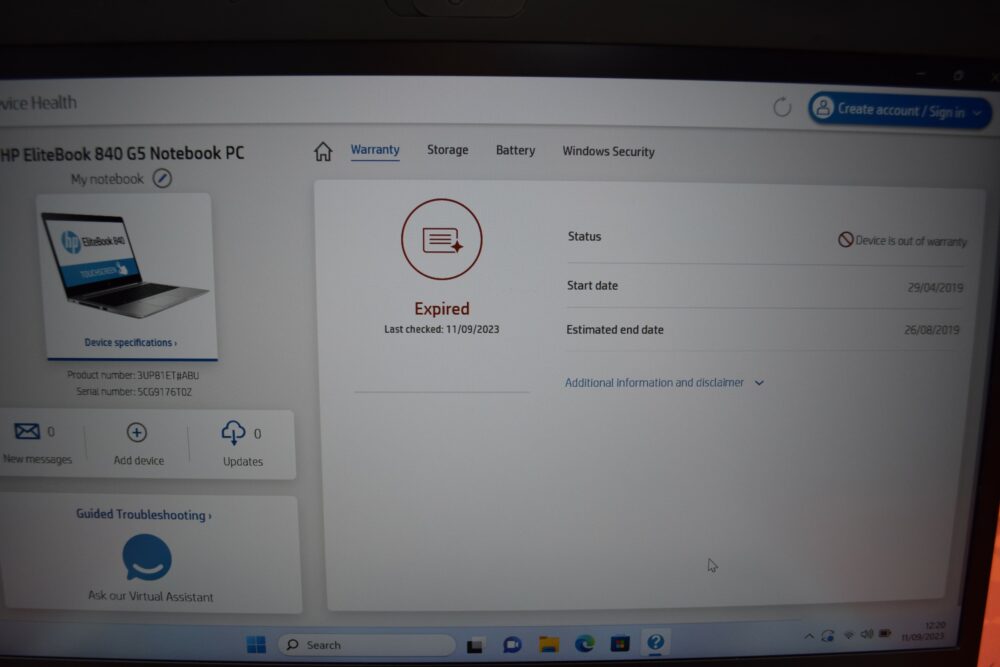Image resolution: width=1000 pixels, height=667 pixels.
Task: Click the sync tray icon beside the chevron
Action: pos(828,635)
